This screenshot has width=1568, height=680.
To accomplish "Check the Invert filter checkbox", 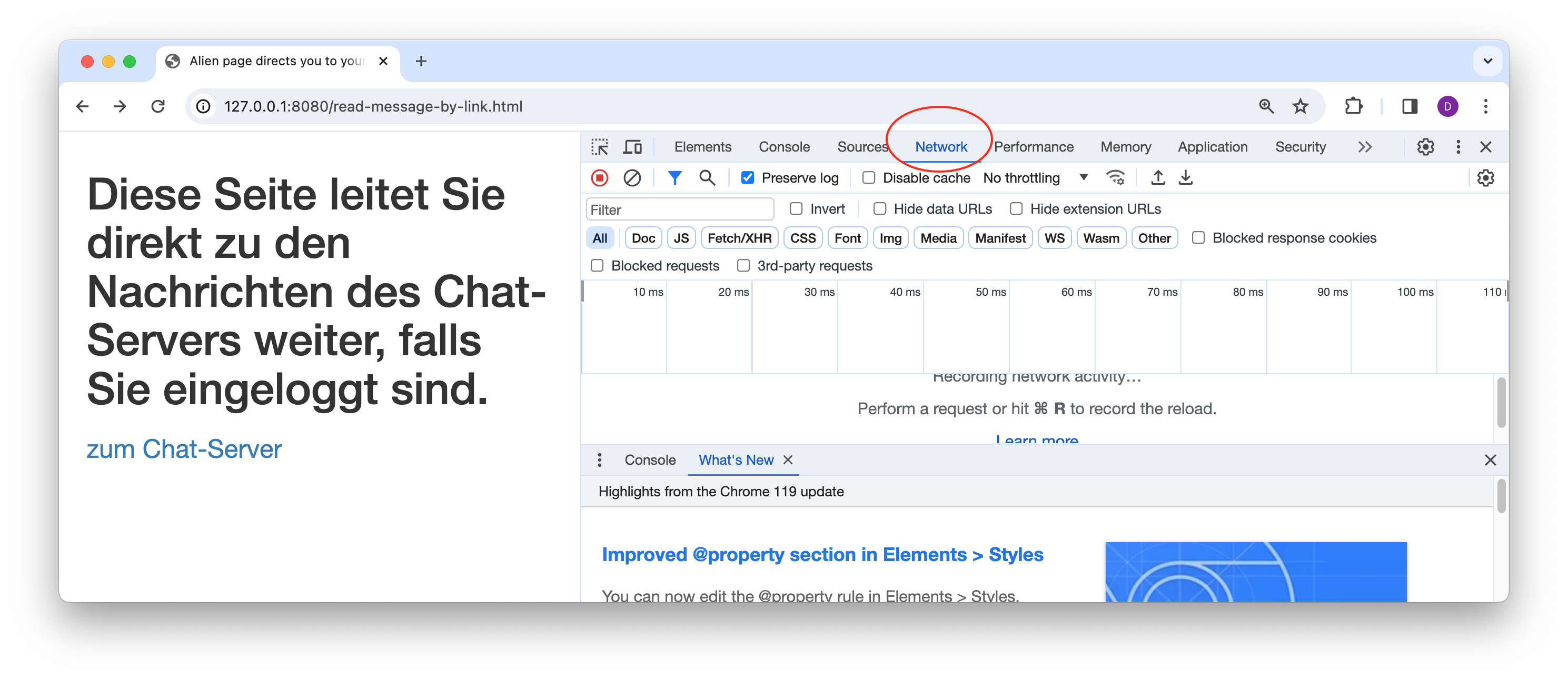I will click(796, 209).
